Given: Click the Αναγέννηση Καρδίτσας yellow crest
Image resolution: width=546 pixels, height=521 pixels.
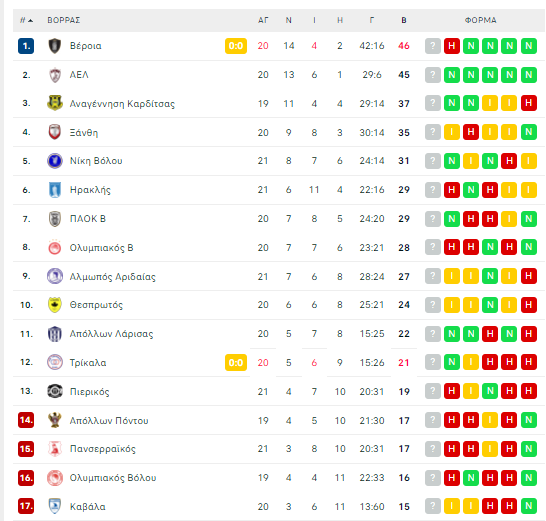Looking at the screenshot, I should pyautogui.click(x=55, y=103).
